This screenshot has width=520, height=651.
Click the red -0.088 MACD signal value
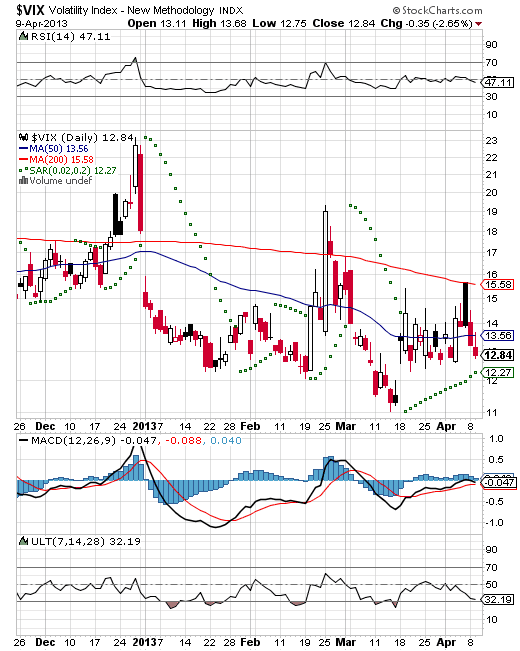183,441
